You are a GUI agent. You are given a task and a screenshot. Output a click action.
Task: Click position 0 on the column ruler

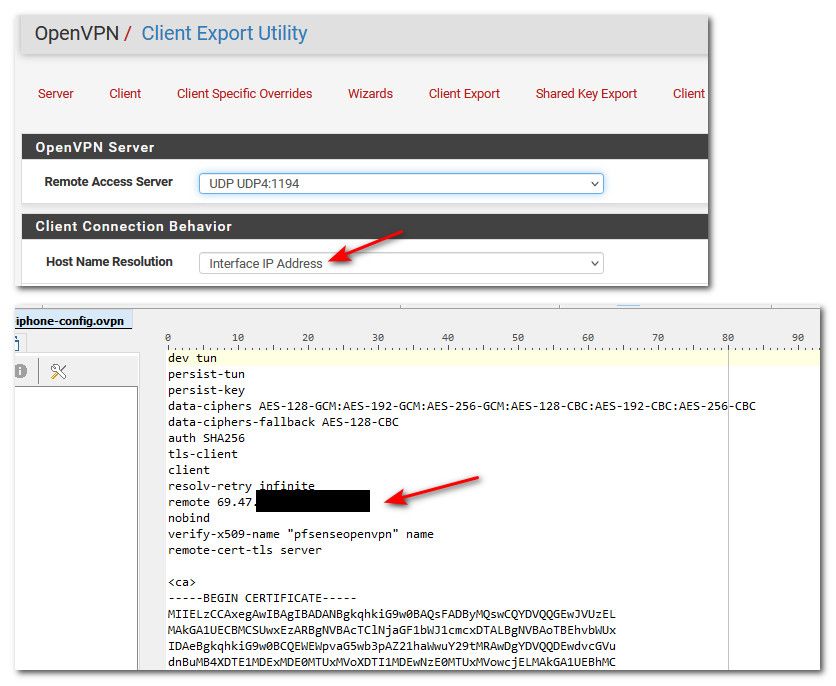click(x=169, y=337)
